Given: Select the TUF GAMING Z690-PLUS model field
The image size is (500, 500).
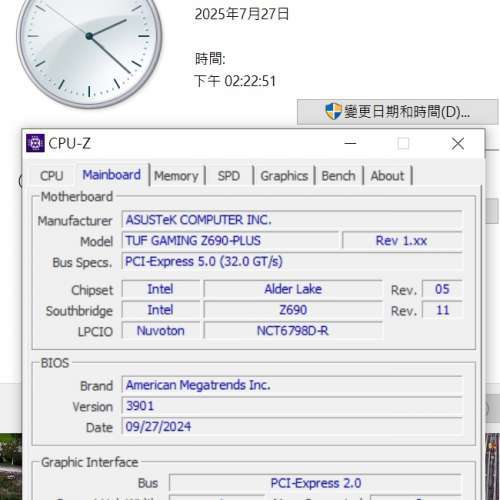Looking at the screenshot, I should 230,240.
